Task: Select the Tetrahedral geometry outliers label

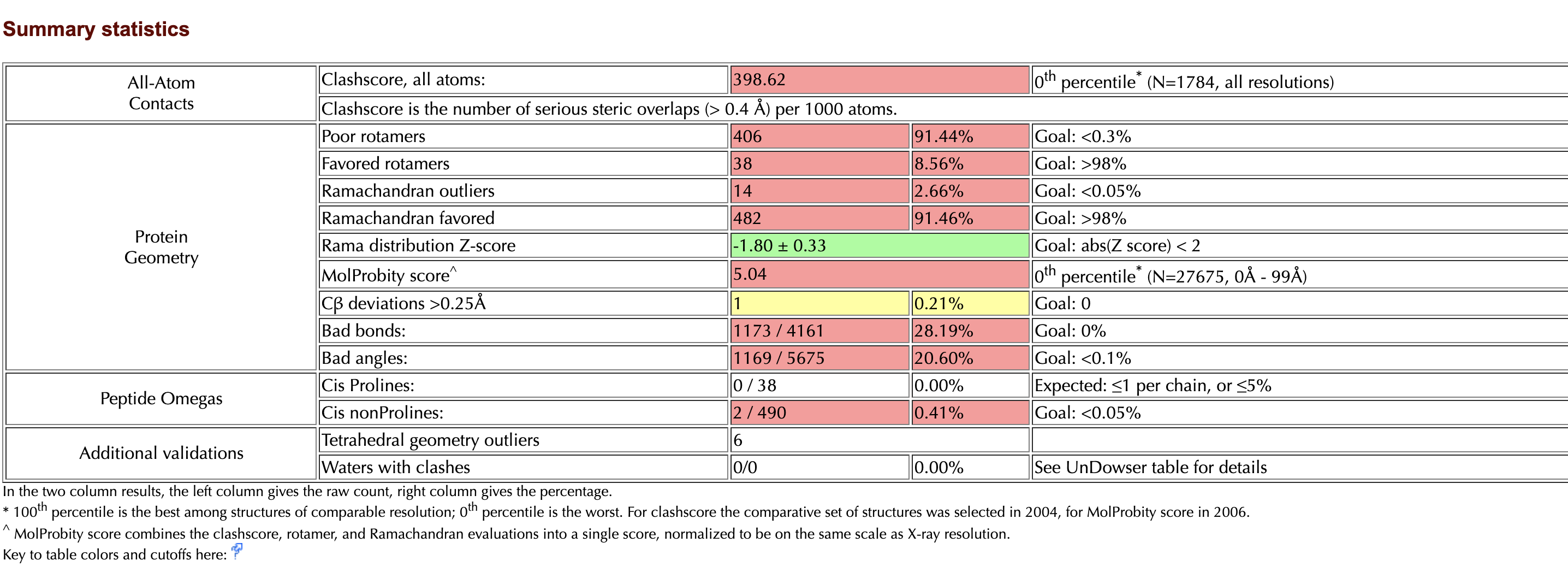Action: (x=430, y=440)
